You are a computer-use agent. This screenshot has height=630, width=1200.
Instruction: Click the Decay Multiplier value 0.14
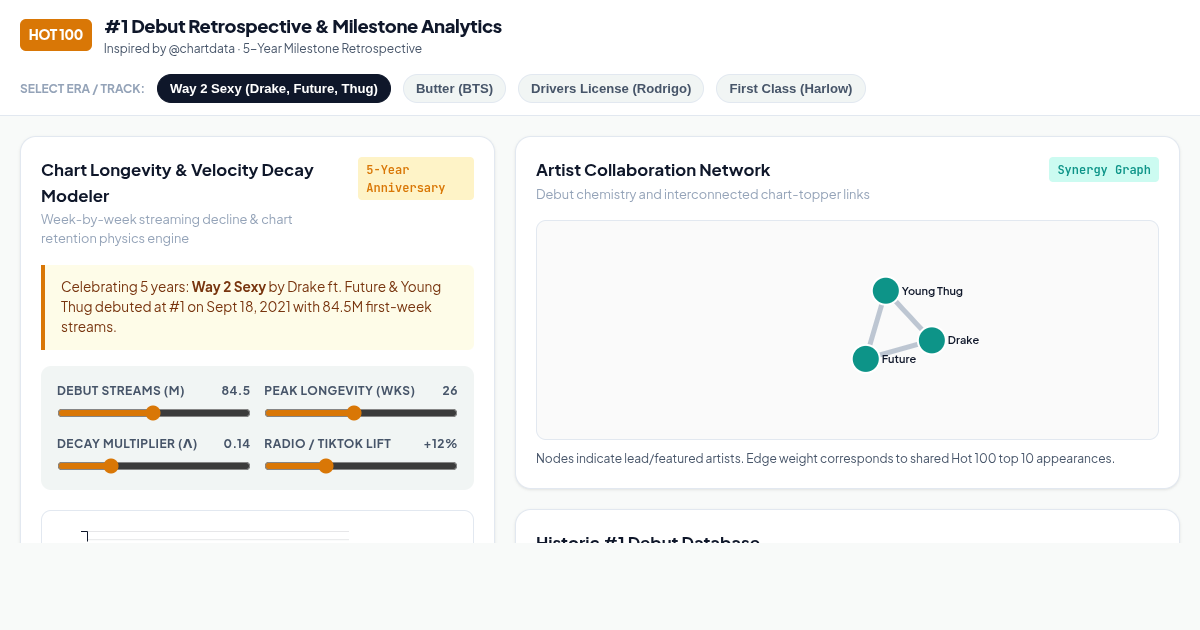pyautogui.click(x=237, y=444)
